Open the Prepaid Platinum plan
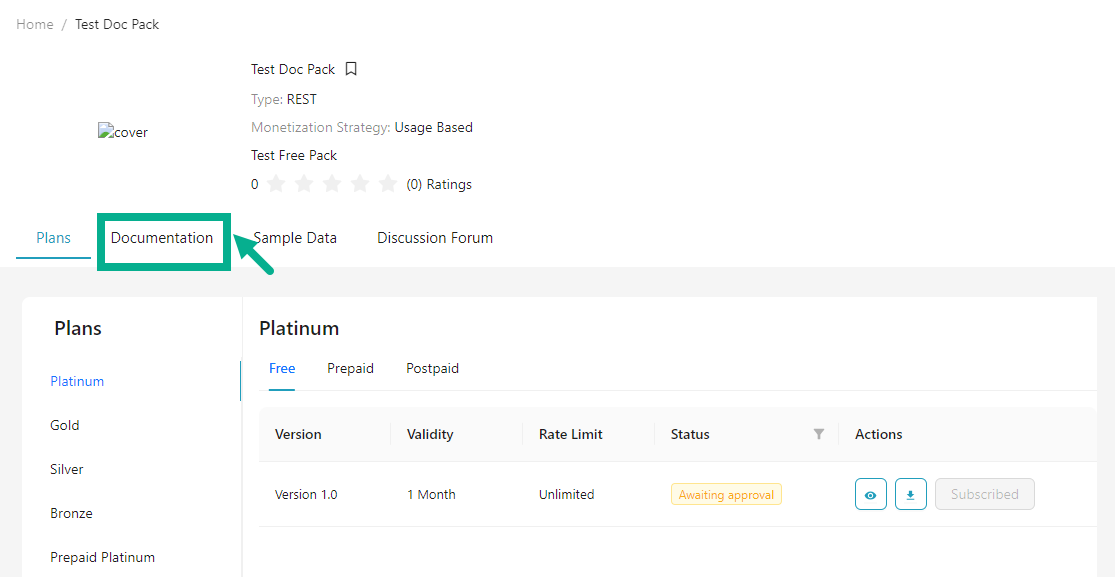Viewport: 1115px width, 580px height. point(102,557)
